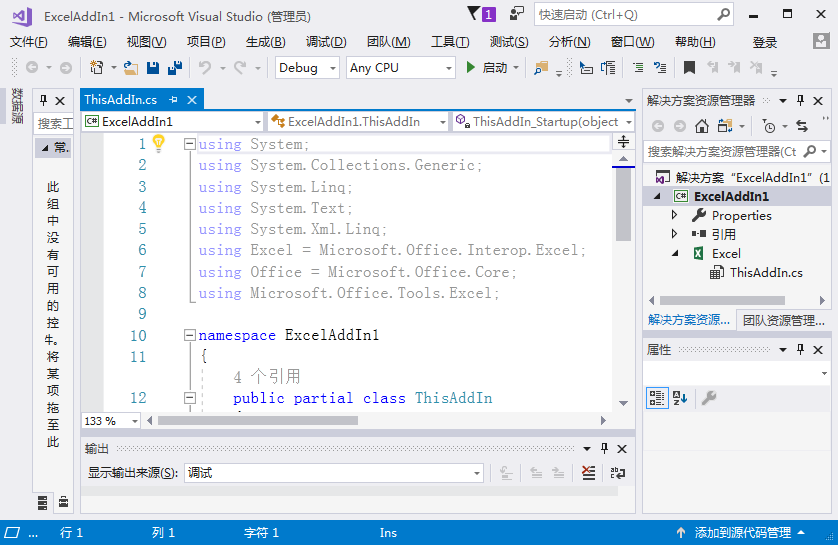Toggle auto-hide pin on Solution Explorer

800,100
